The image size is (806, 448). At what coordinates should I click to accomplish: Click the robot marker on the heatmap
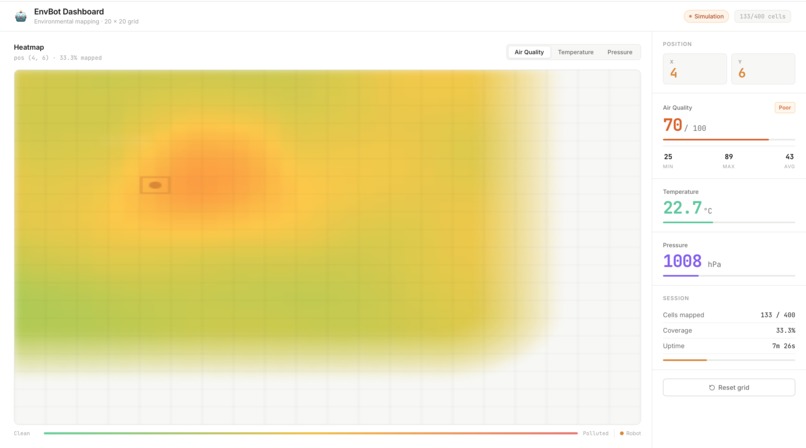coord(155,185)
